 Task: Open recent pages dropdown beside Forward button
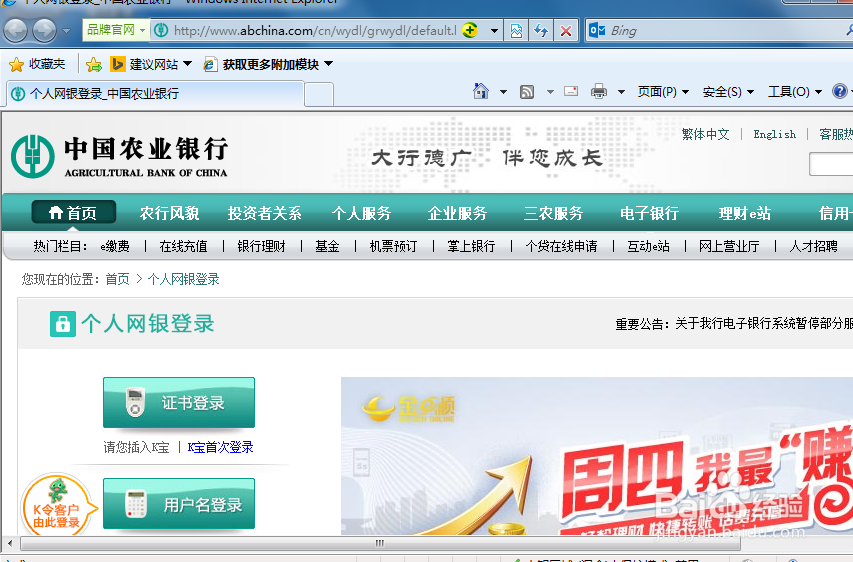(66, 31)
